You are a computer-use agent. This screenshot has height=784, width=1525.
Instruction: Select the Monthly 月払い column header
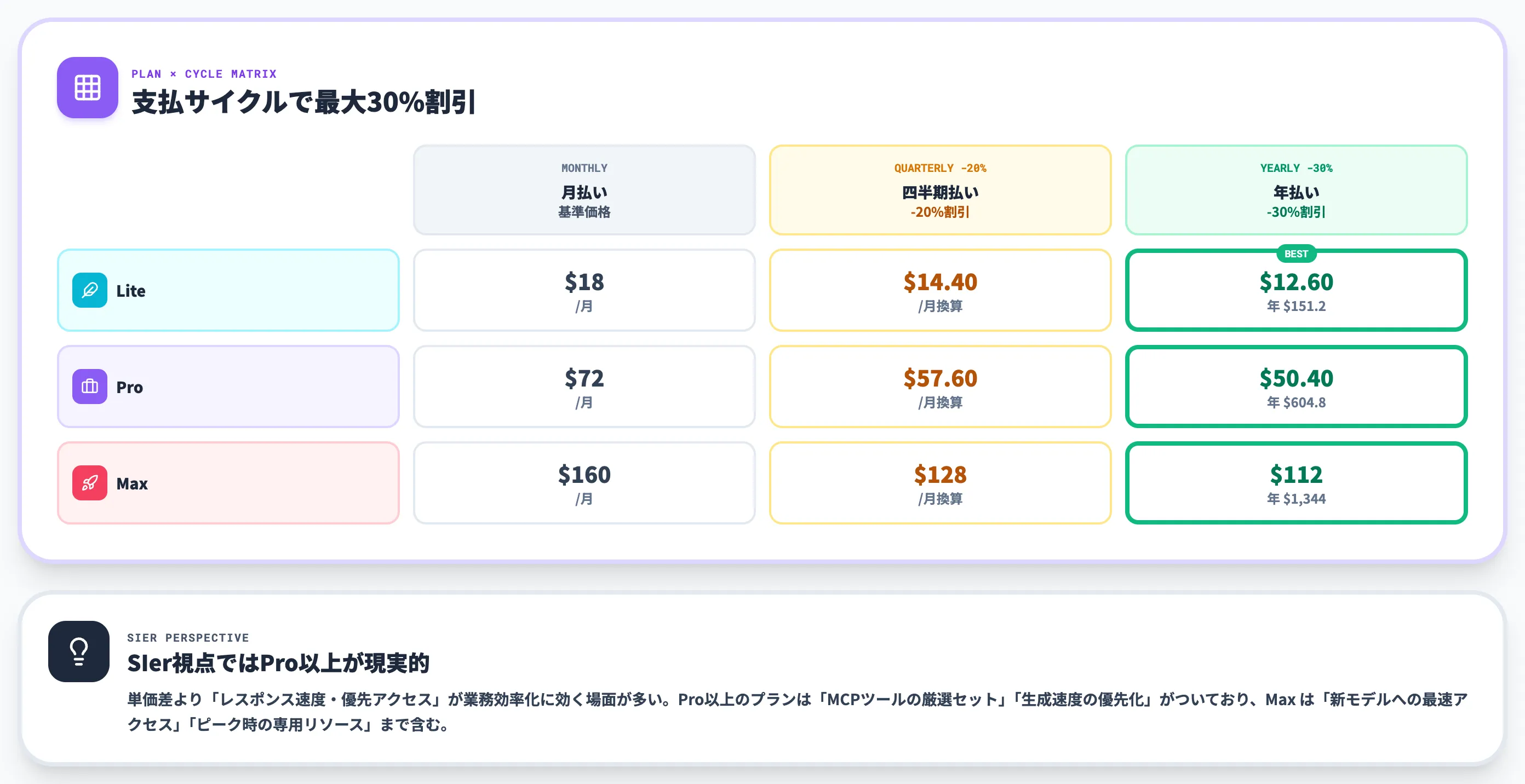[584, 190]
